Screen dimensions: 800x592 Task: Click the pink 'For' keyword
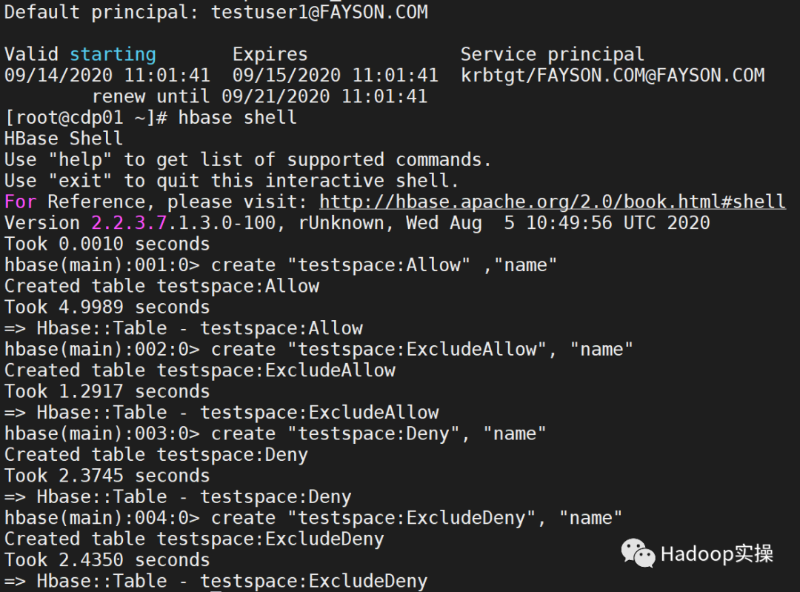click(20, 202)
